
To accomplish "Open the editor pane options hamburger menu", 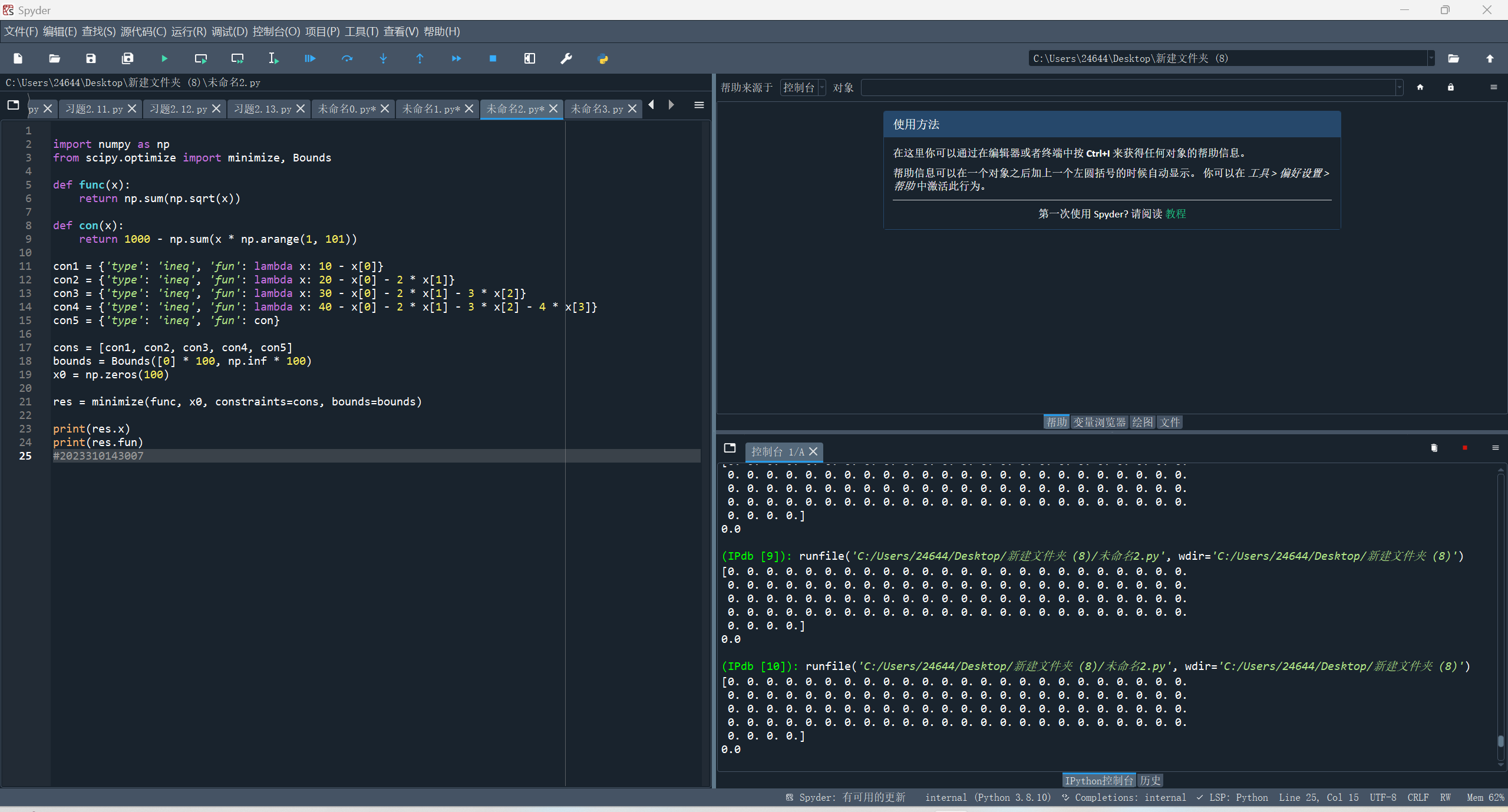I will click(x=699, y=105).
